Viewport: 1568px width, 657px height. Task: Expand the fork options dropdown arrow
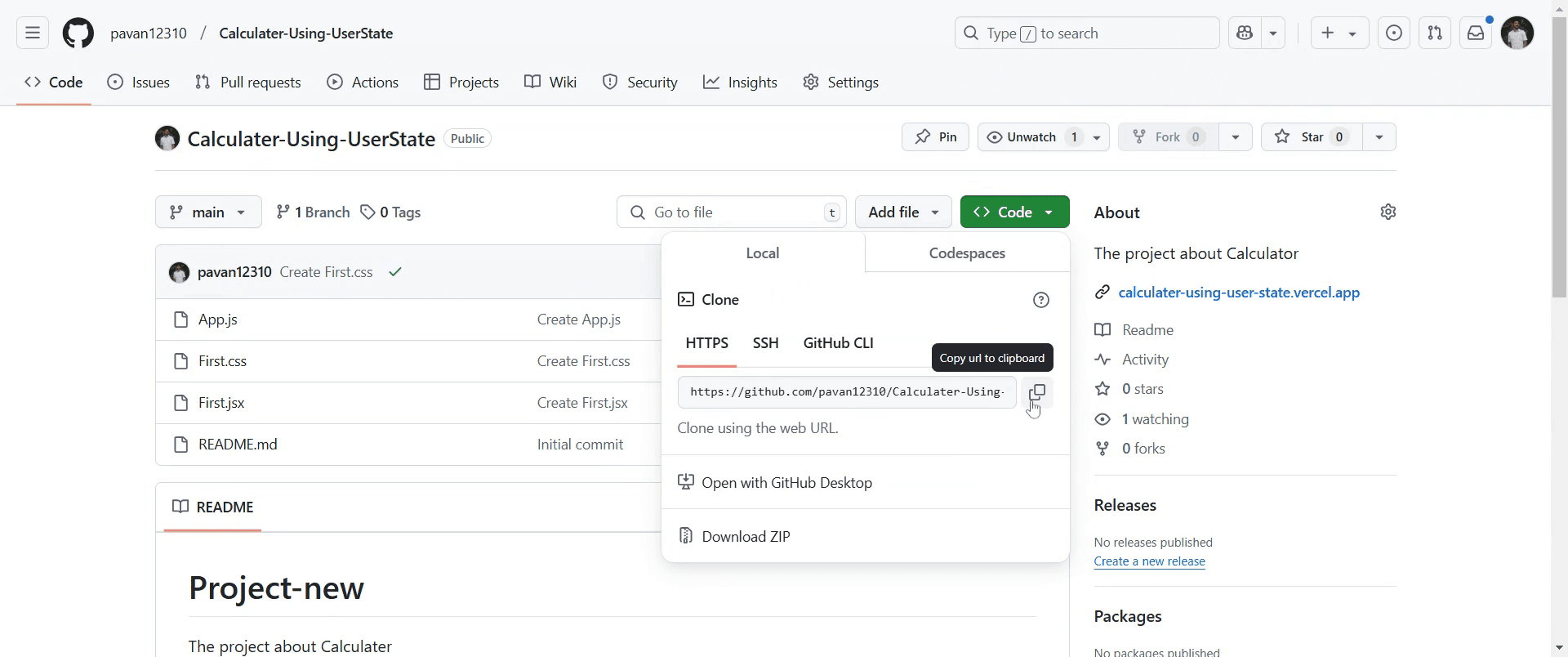tap(1236, 137)
